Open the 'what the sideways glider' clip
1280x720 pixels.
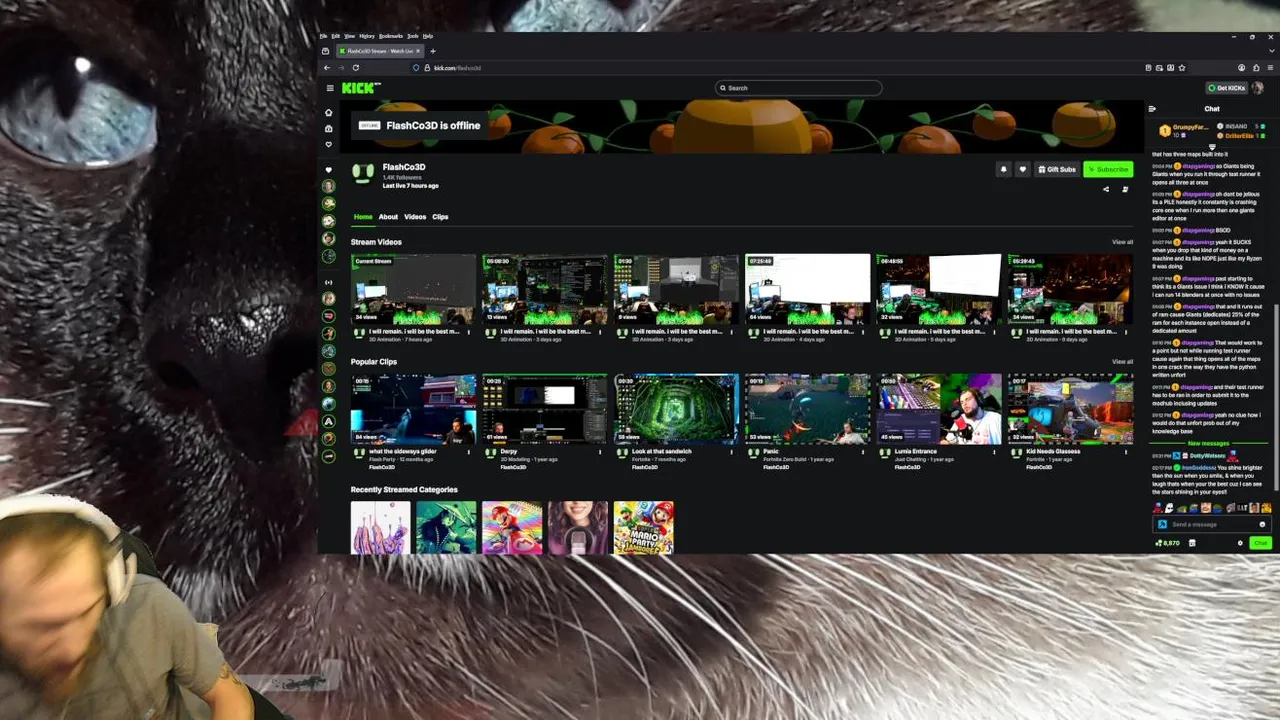coord(413,409)
